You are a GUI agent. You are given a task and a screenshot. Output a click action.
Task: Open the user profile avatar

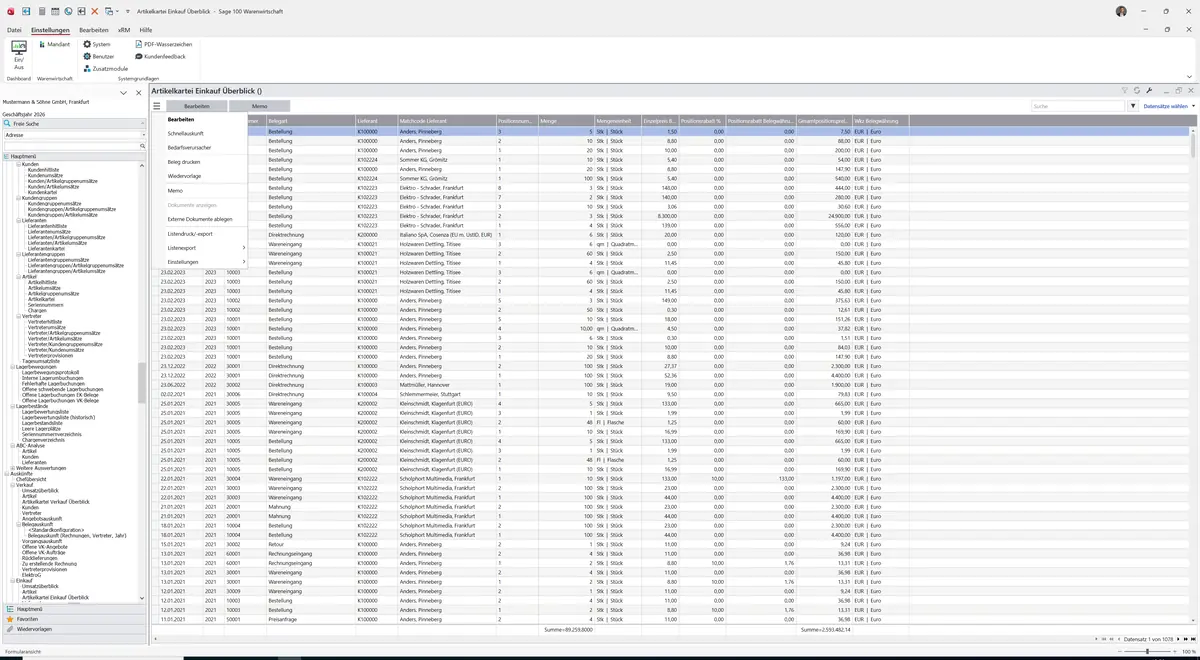[1121, 11]
